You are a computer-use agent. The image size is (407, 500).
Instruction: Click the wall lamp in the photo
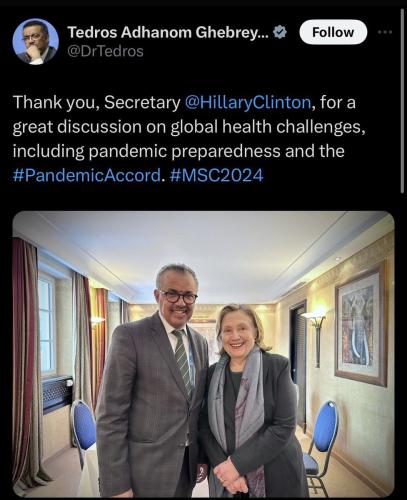[x=317, y=337]
